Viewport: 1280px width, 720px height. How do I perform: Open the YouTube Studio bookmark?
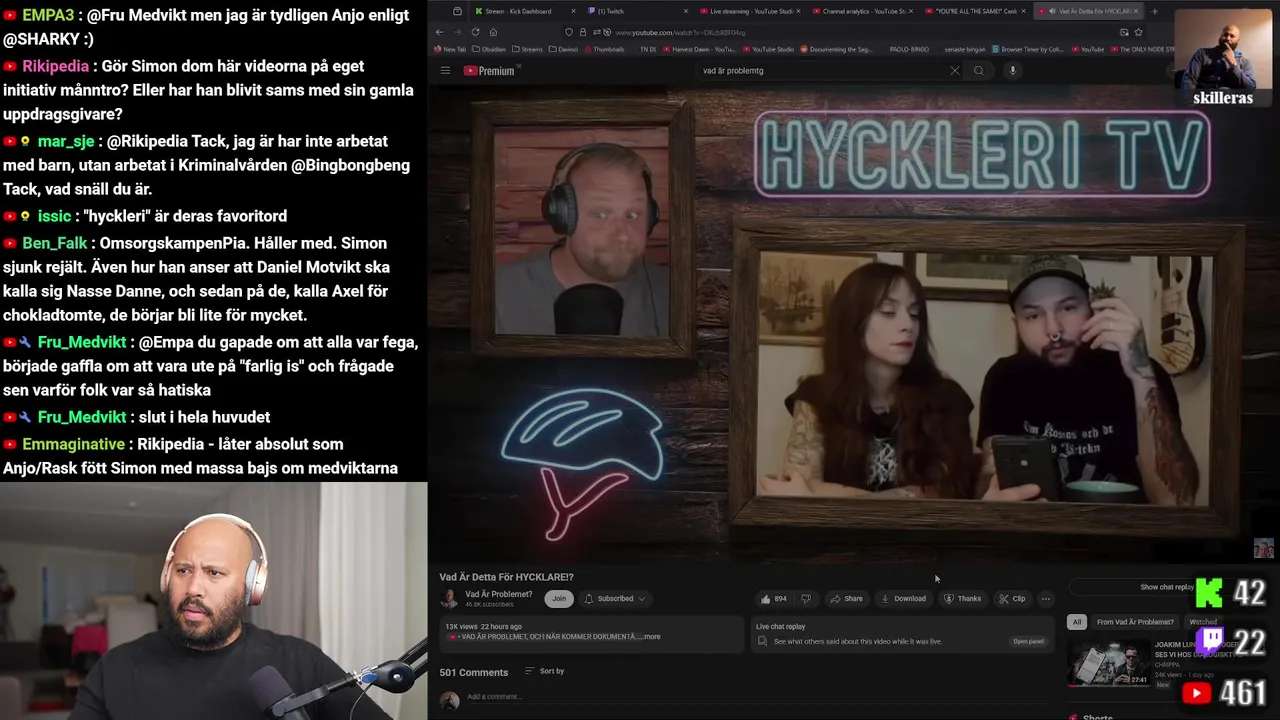click(x=768, y=49)
